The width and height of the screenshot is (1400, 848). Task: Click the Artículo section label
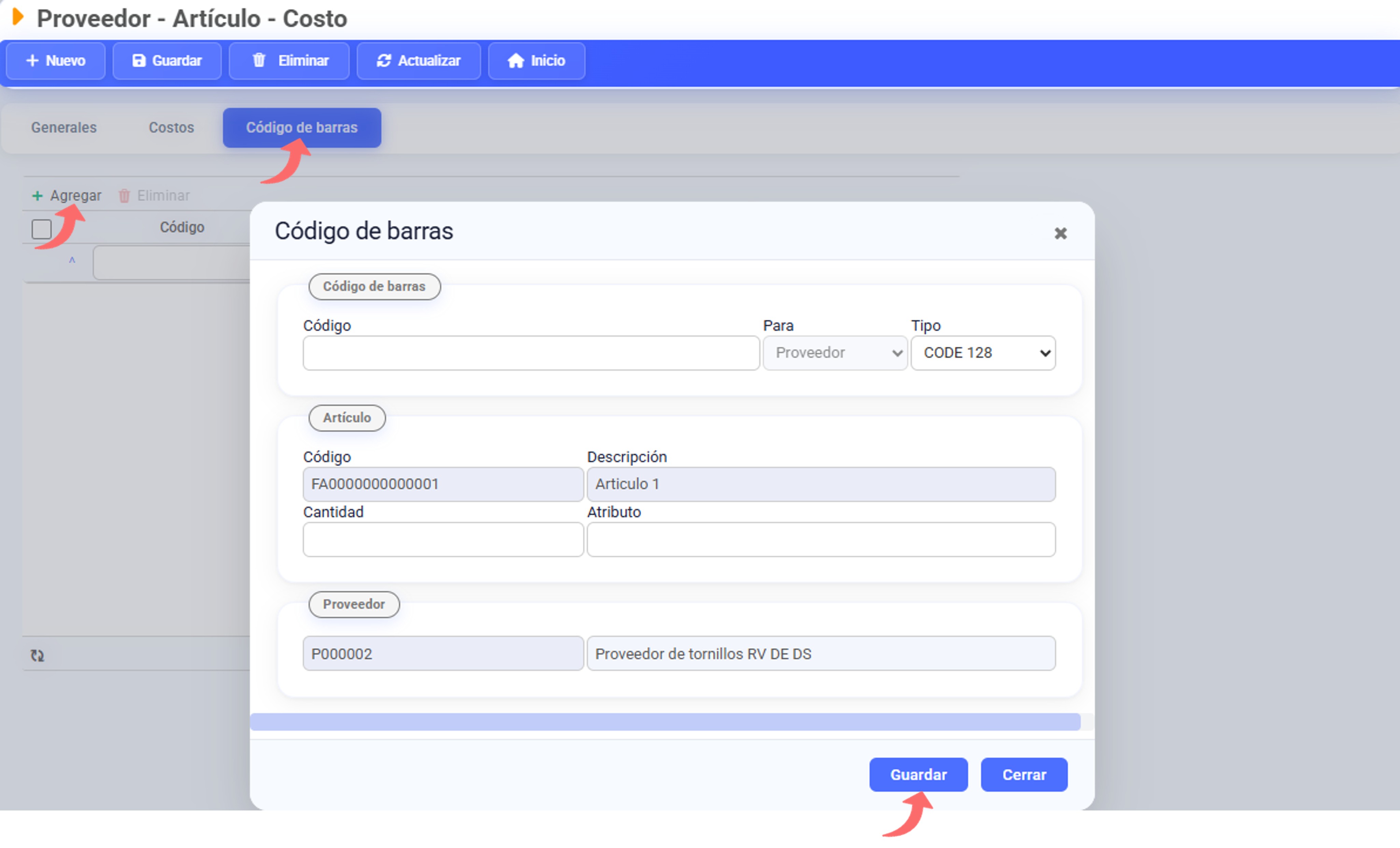tap(347, 418)
